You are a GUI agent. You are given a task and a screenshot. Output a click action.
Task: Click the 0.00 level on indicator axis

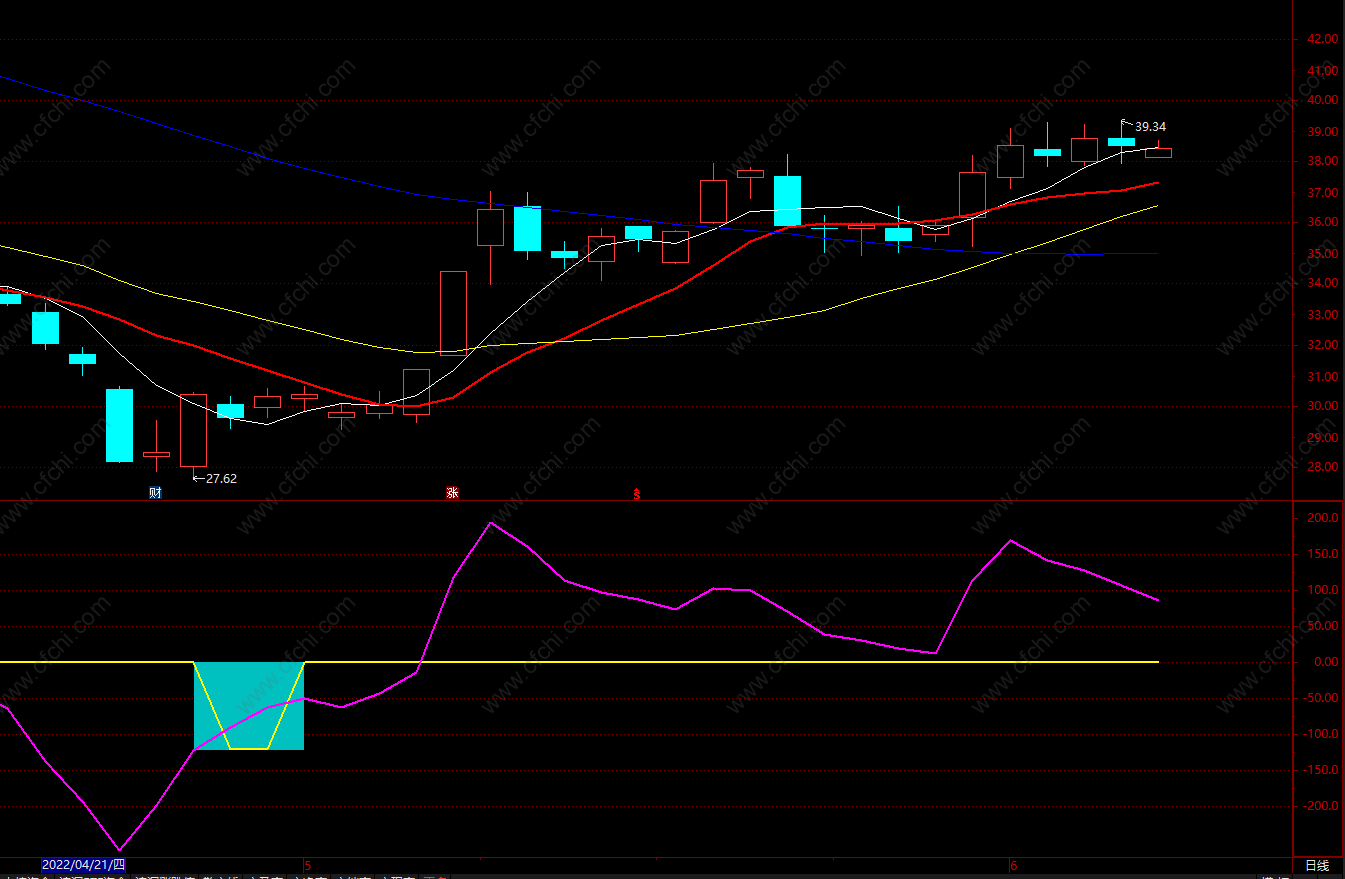[1324, 662]
